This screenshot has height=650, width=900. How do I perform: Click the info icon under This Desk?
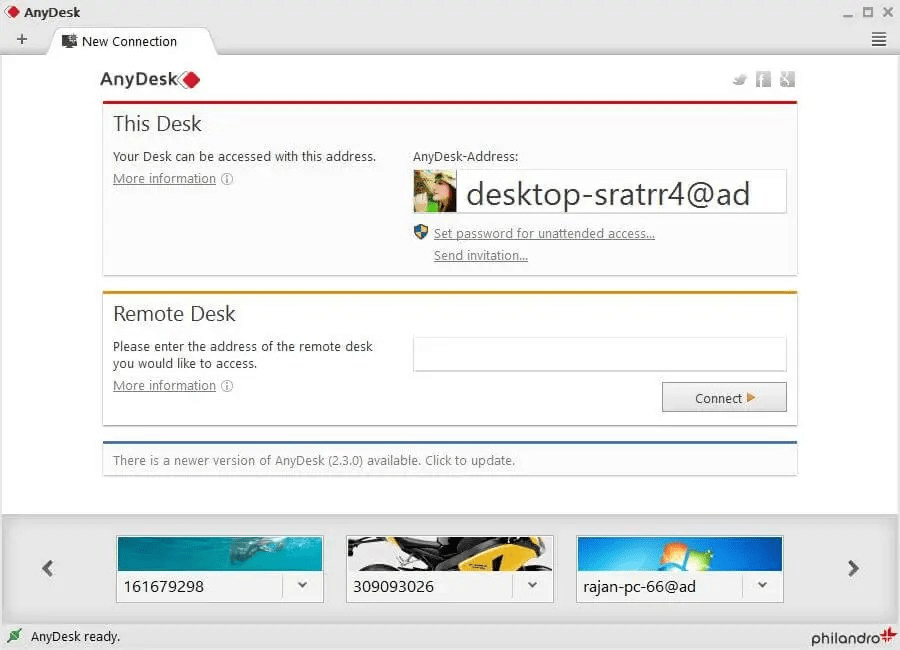coord(225,179)
